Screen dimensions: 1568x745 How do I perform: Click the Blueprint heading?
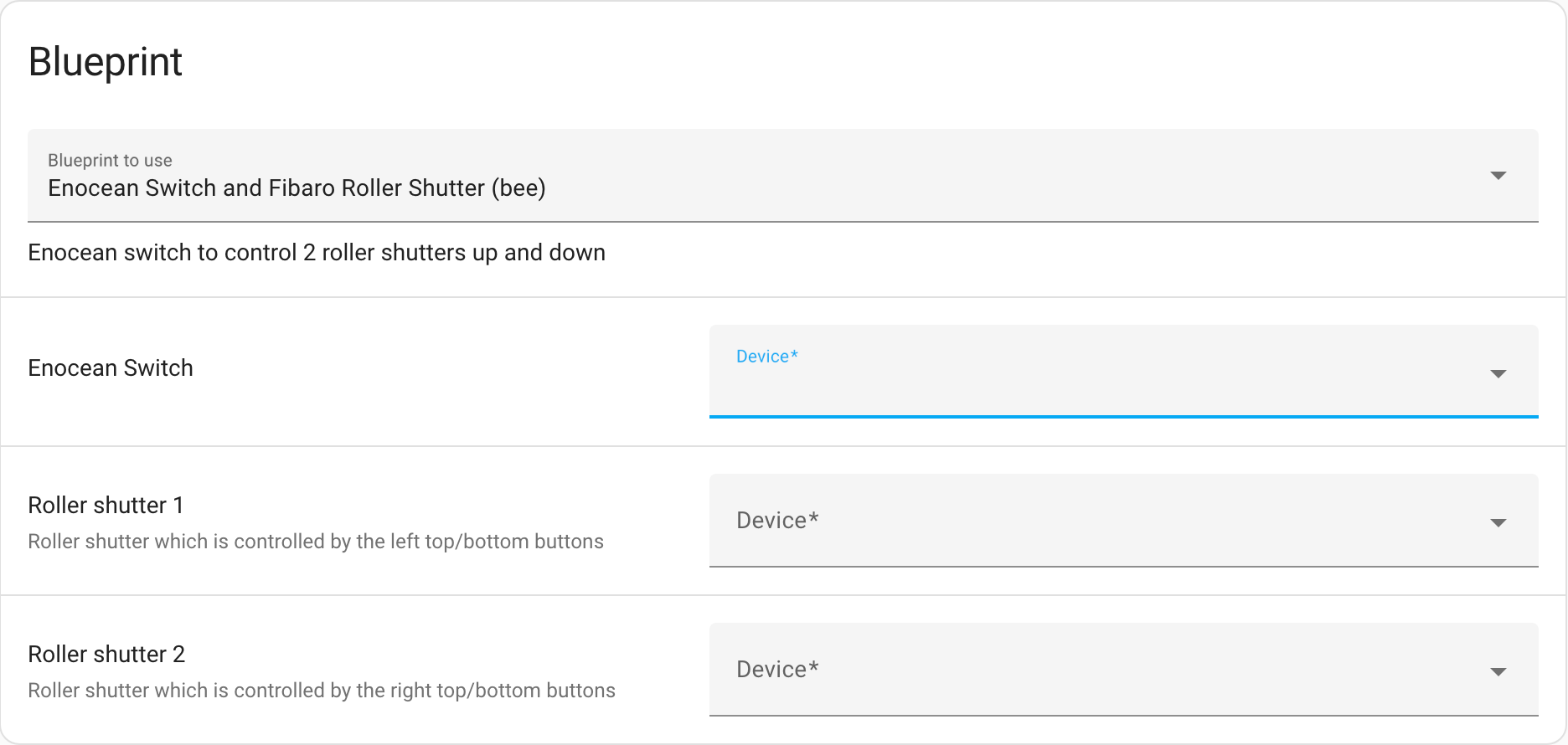[x=106, y=62]
